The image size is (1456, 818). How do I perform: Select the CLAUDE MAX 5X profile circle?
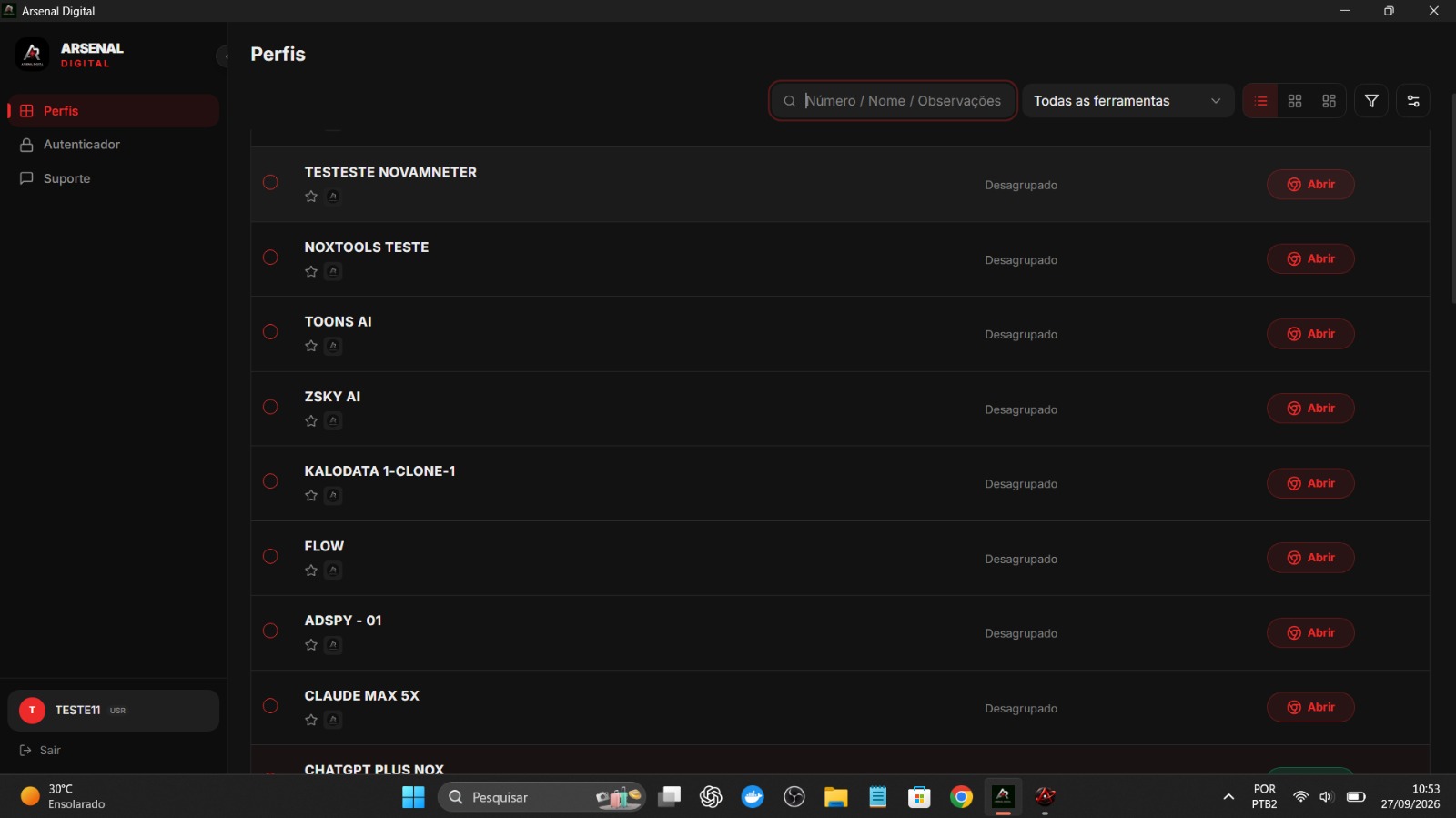(270, 706)
